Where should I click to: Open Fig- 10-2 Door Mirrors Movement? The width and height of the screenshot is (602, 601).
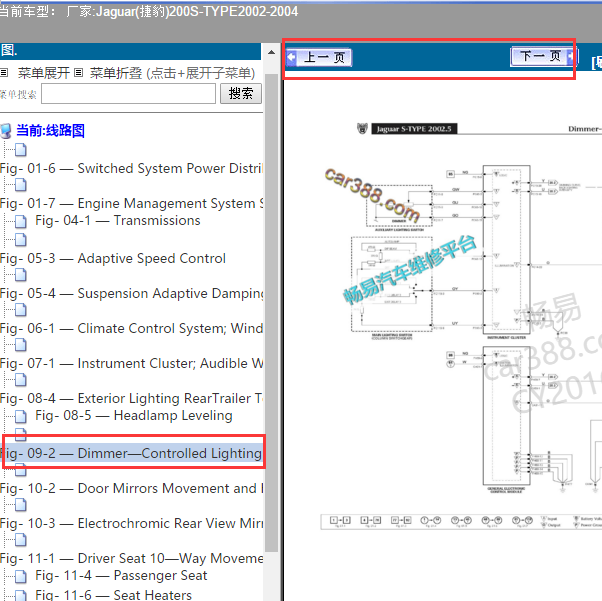click(x=131, y=488)
